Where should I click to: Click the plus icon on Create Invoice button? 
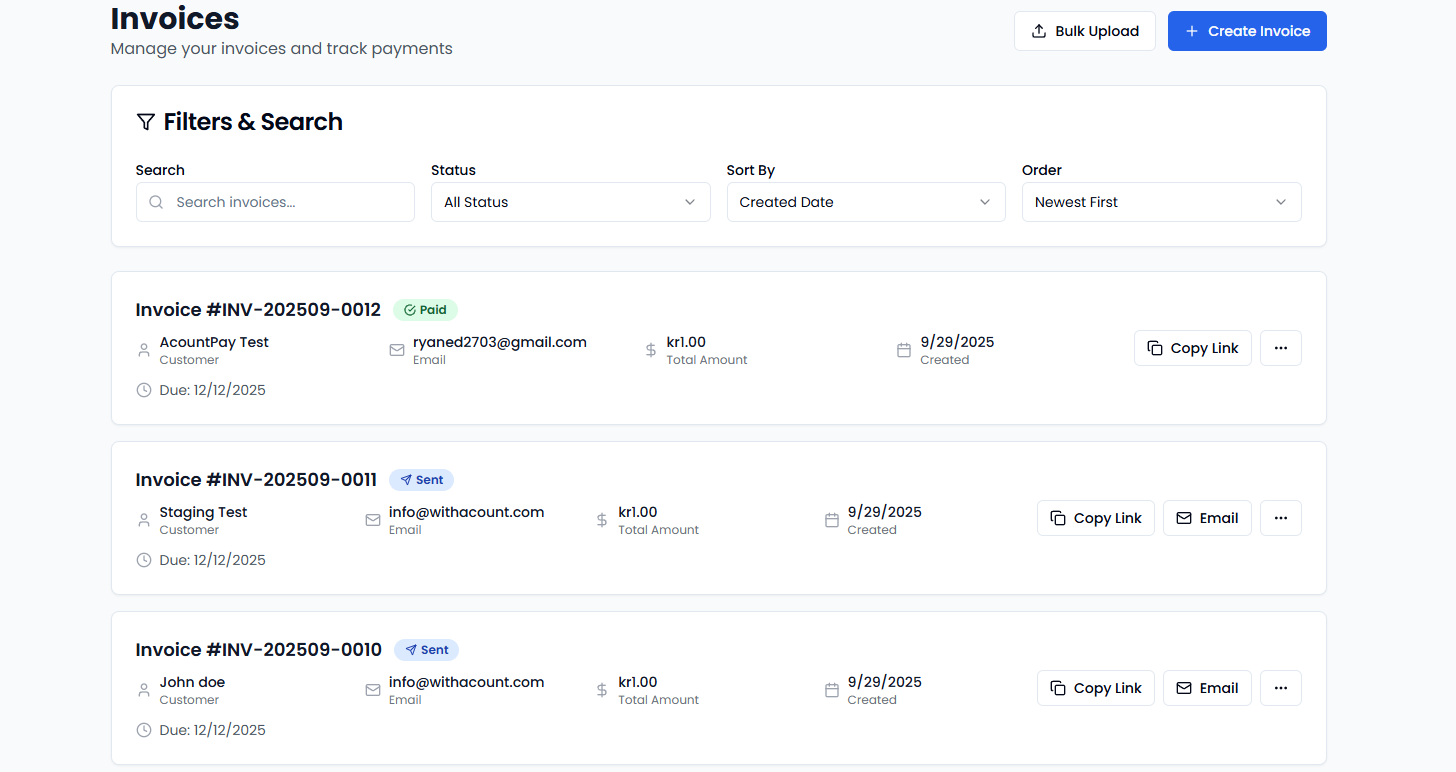pyautogui.click(x=1191, y=30)
